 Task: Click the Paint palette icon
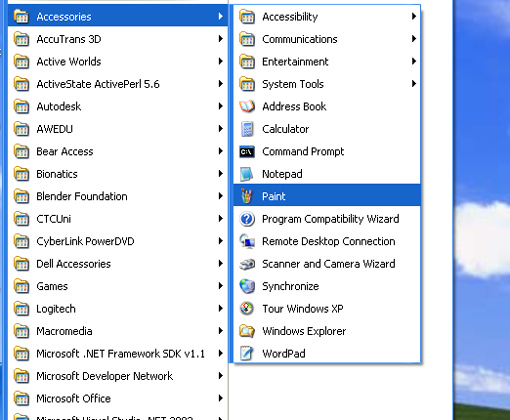(x=247, y=196)
